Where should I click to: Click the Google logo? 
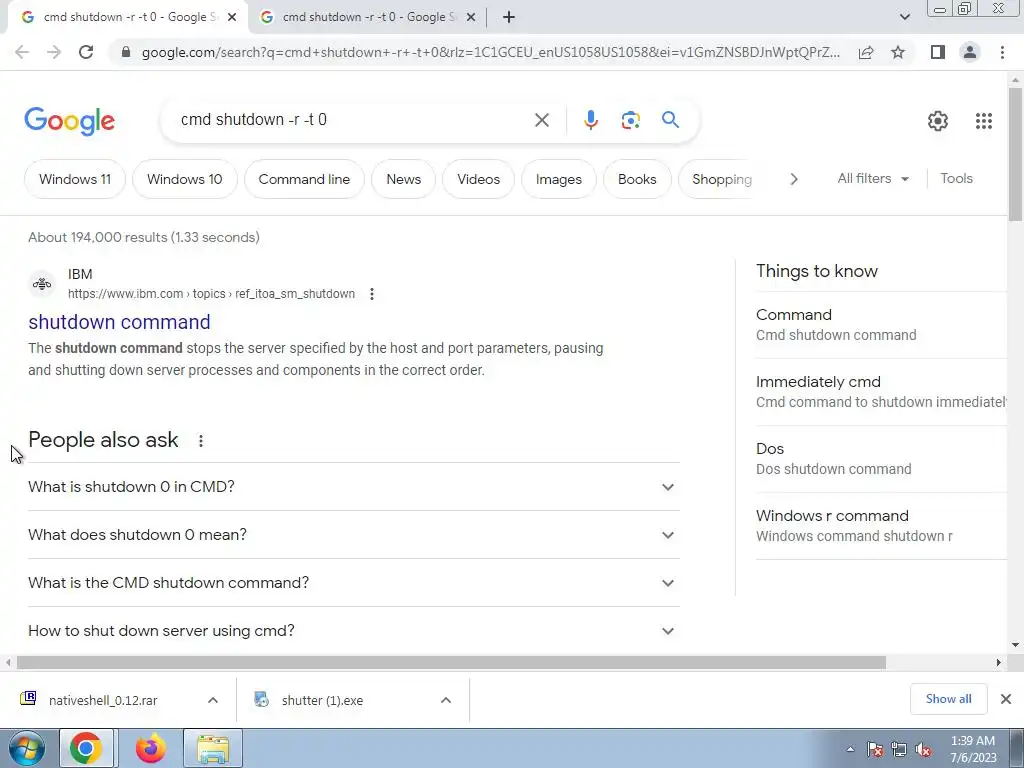point(69,121)
